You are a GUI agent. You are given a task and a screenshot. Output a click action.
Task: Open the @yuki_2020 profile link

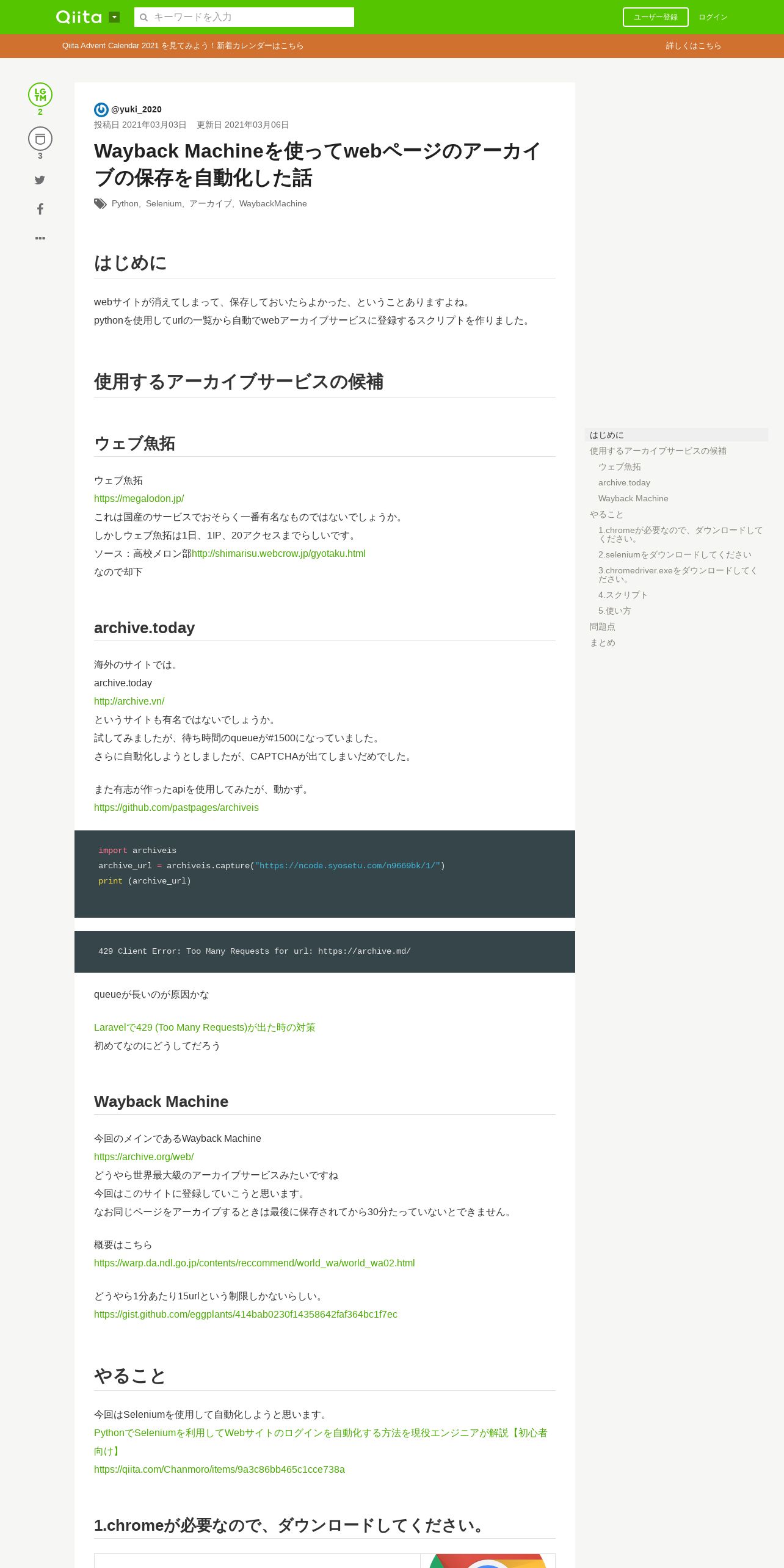coord(136,109)
